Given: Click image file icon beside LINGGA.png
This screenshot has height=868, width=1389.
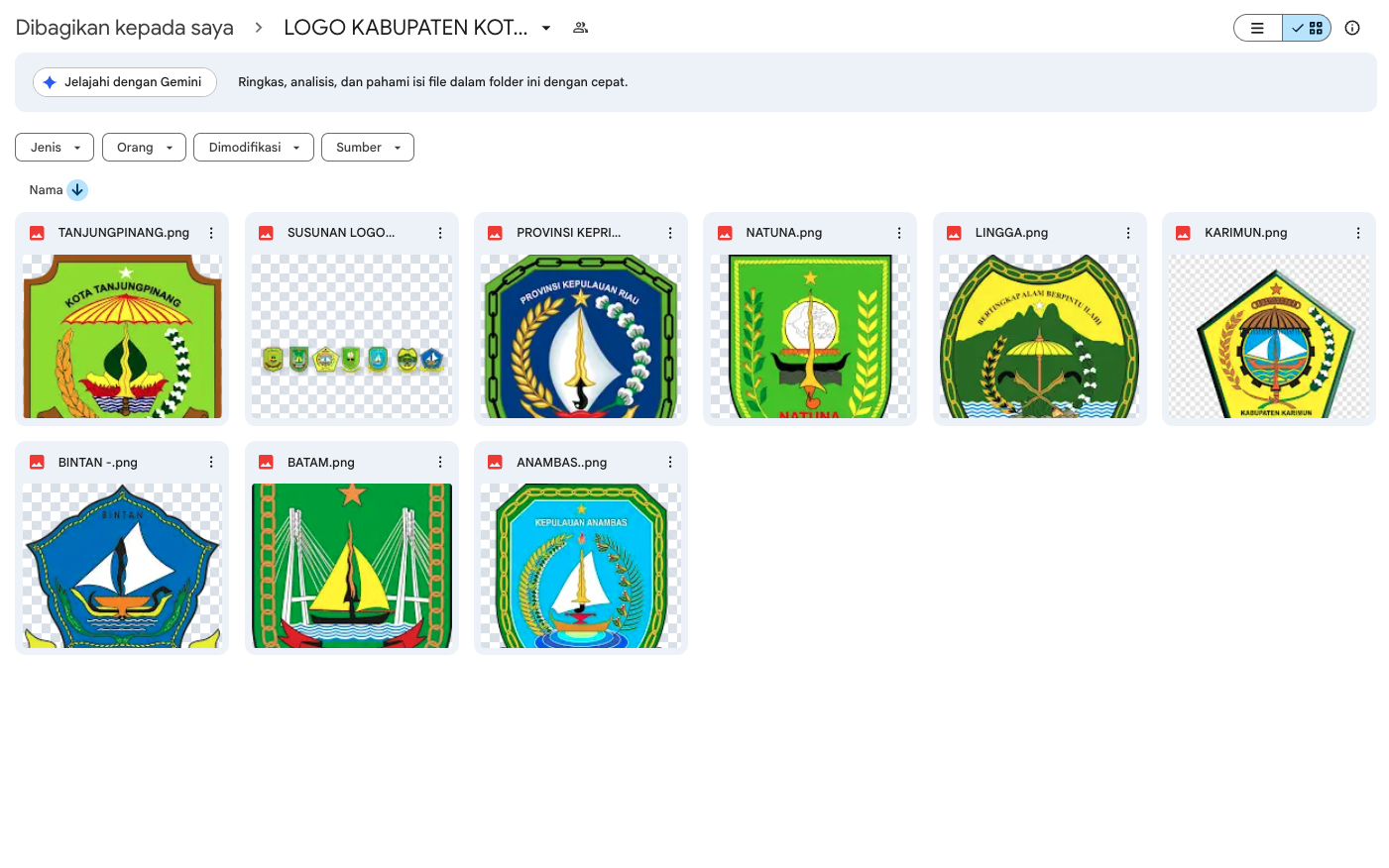Looking at the screenshot, I should tap(954, 233).
